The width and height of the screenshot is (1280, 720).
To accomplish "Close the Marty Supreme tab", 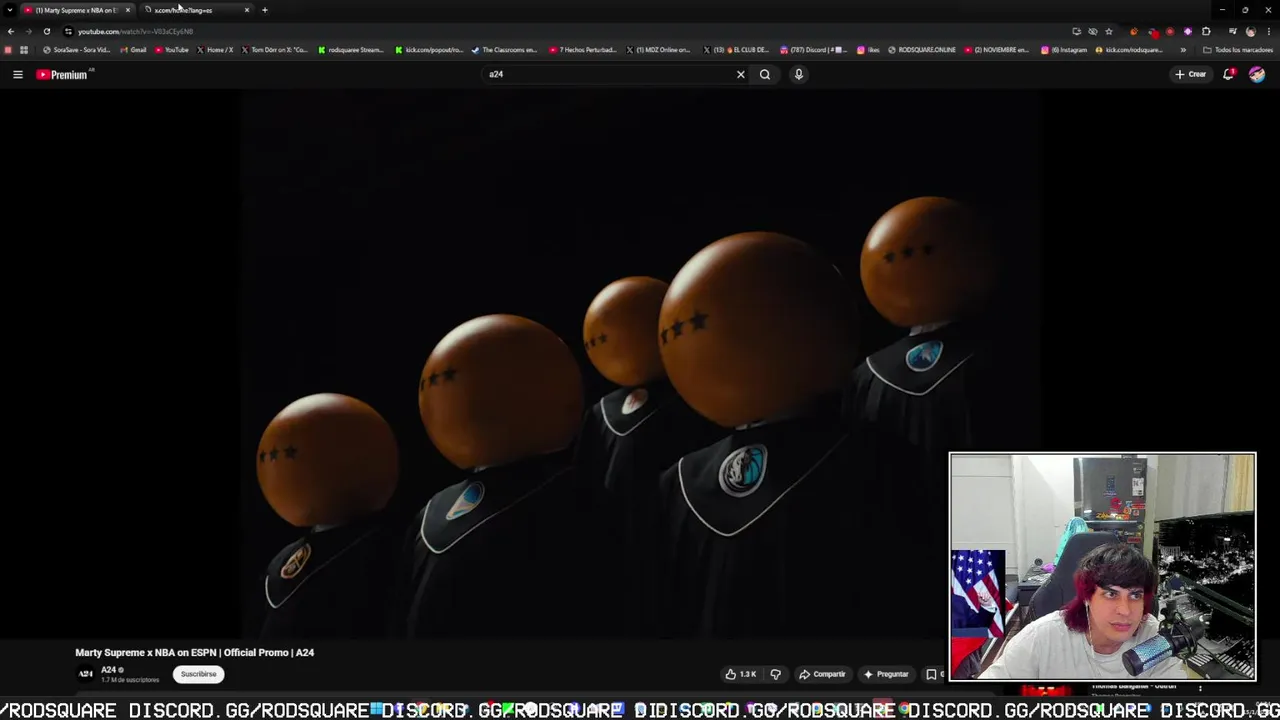I will pyautogui.click(x=128, y=10).
